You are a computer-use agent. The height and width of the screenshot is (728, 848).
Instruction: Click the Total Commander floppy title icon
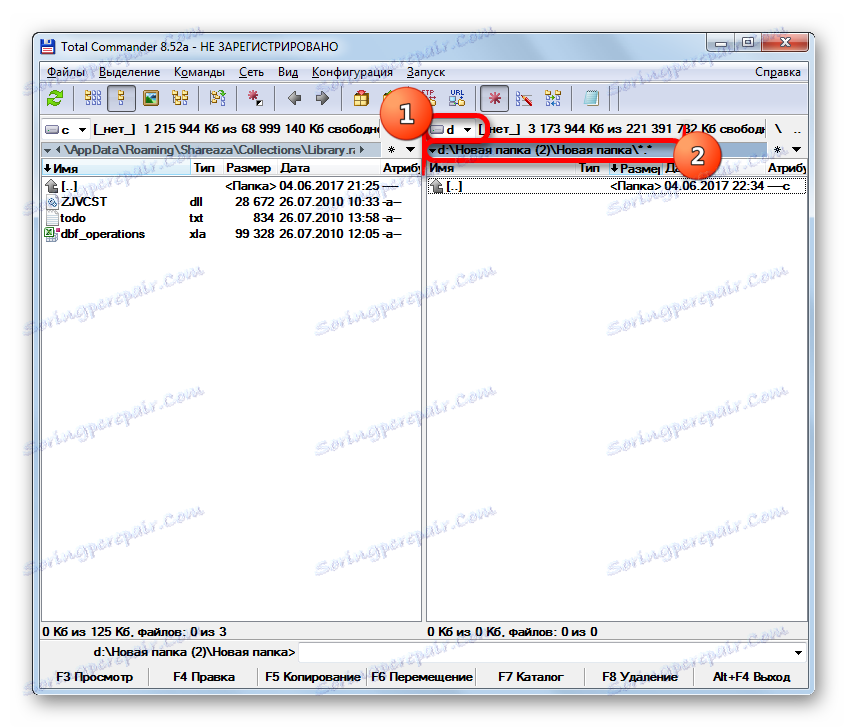click(x=48, y=47)
